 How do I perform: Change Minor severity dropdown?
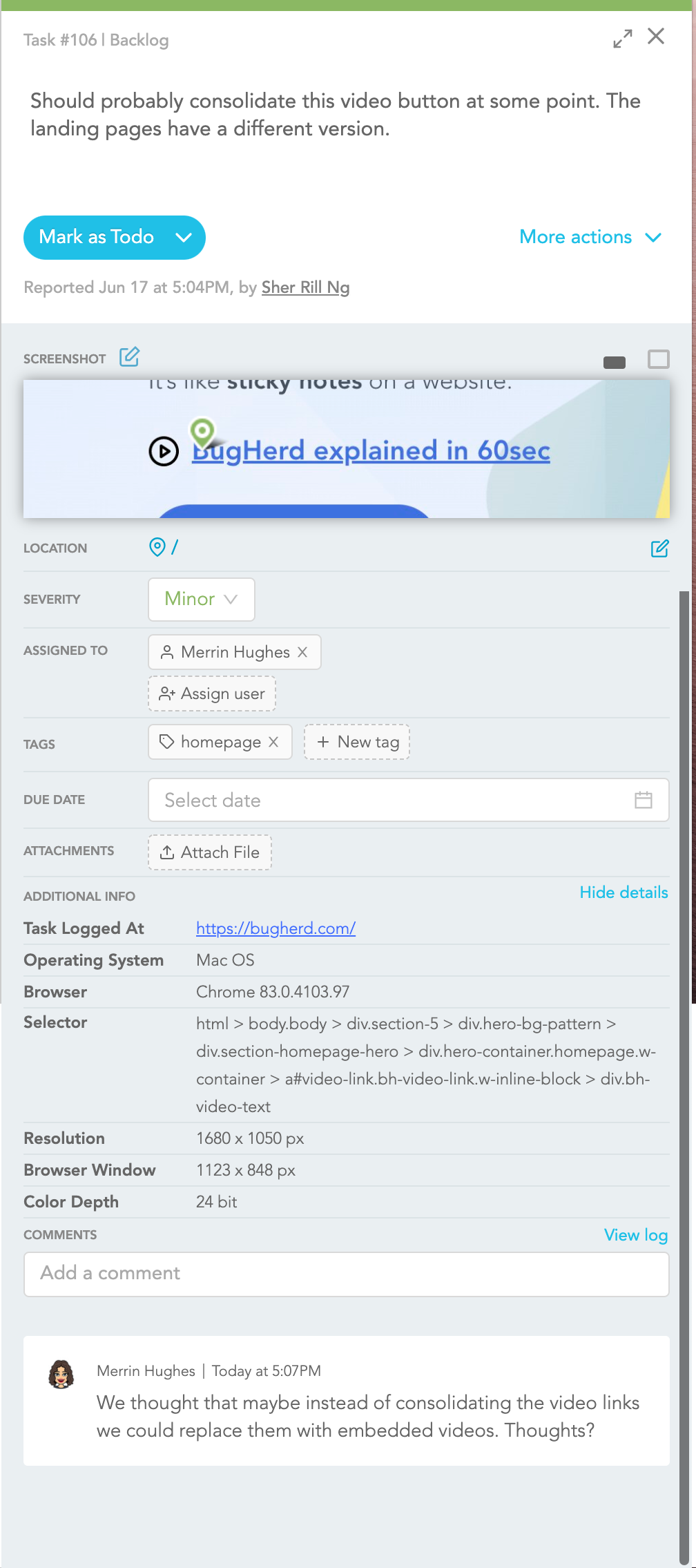coord(202,599)
